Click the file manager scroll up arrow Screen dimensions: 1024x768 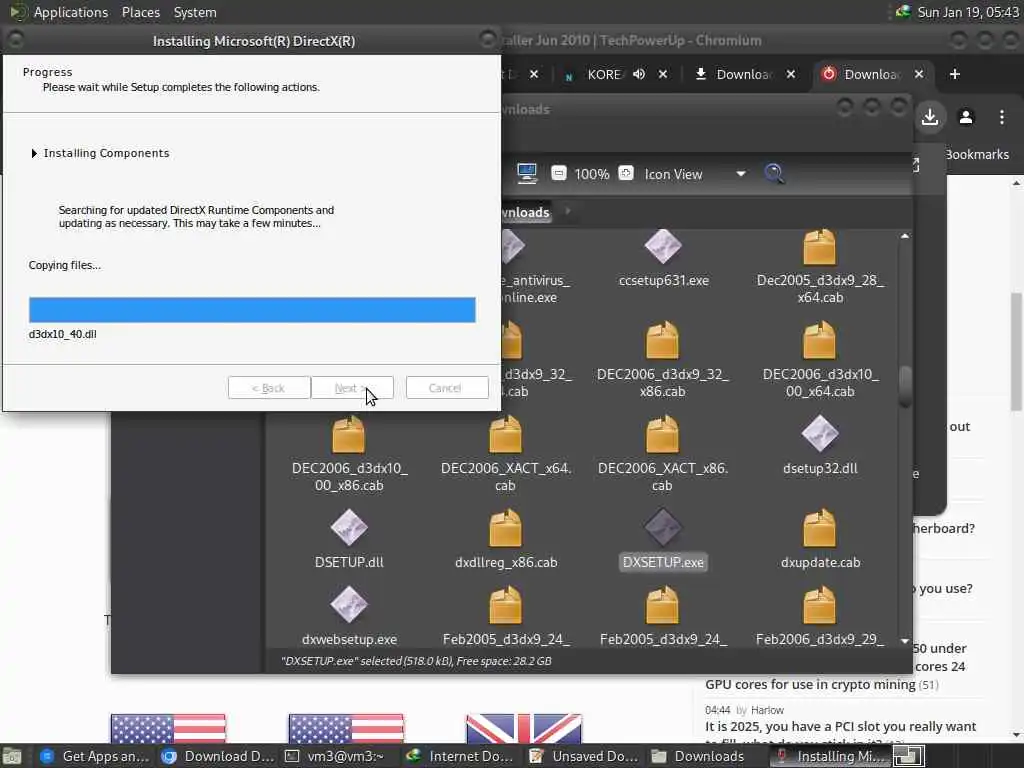click(x=904, y=236)
